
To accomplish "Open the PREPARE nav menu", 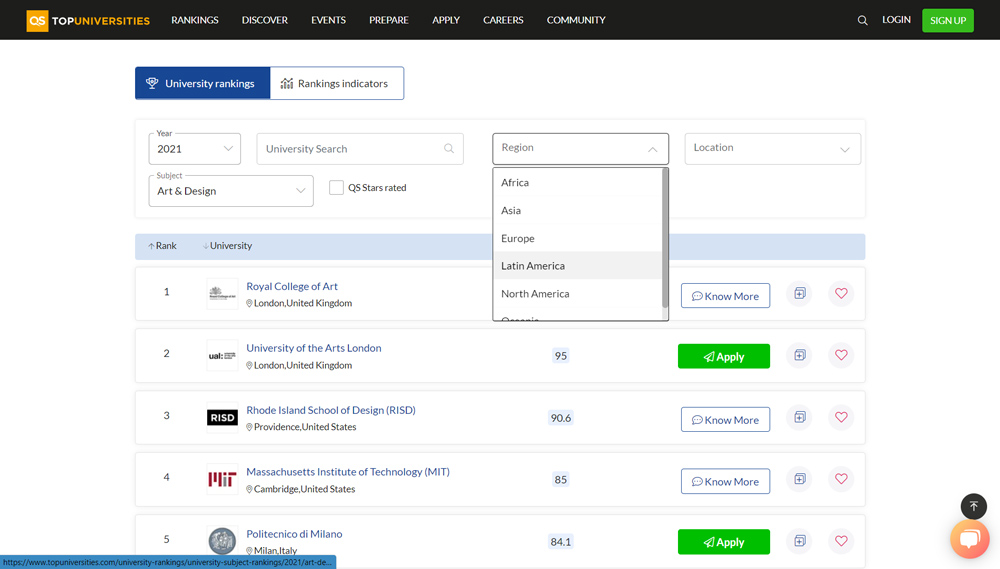I will pos(388,20).
